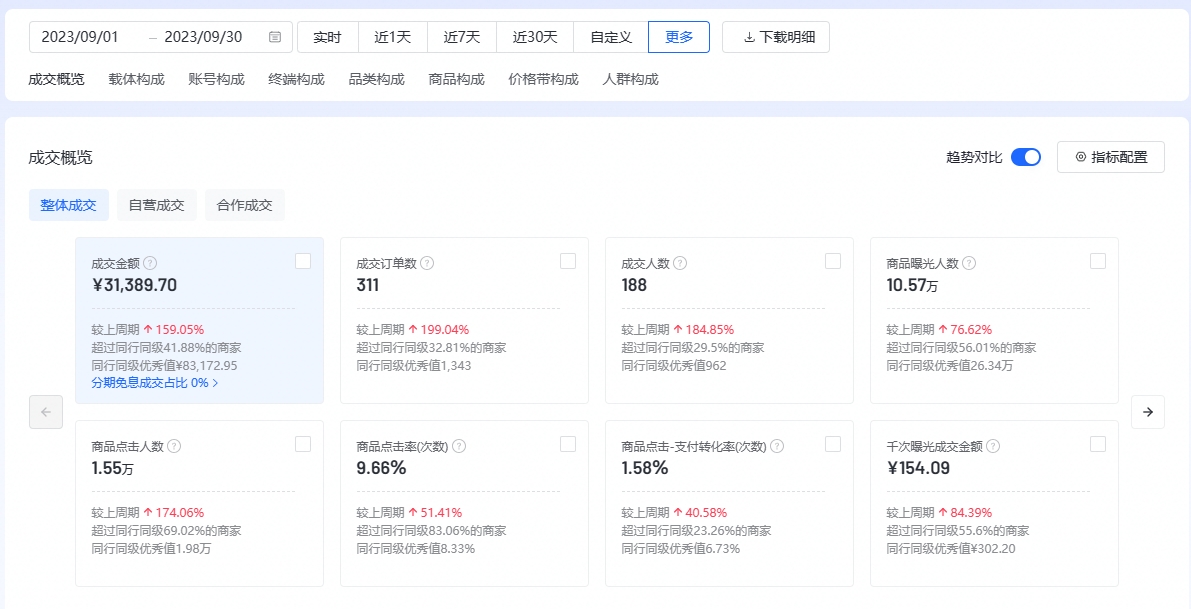The width and height of the screenshot is (1191, 609).
Task: Go to next metrics page with right arrow
Action: pyautogui.click(x=1147, y=412)
